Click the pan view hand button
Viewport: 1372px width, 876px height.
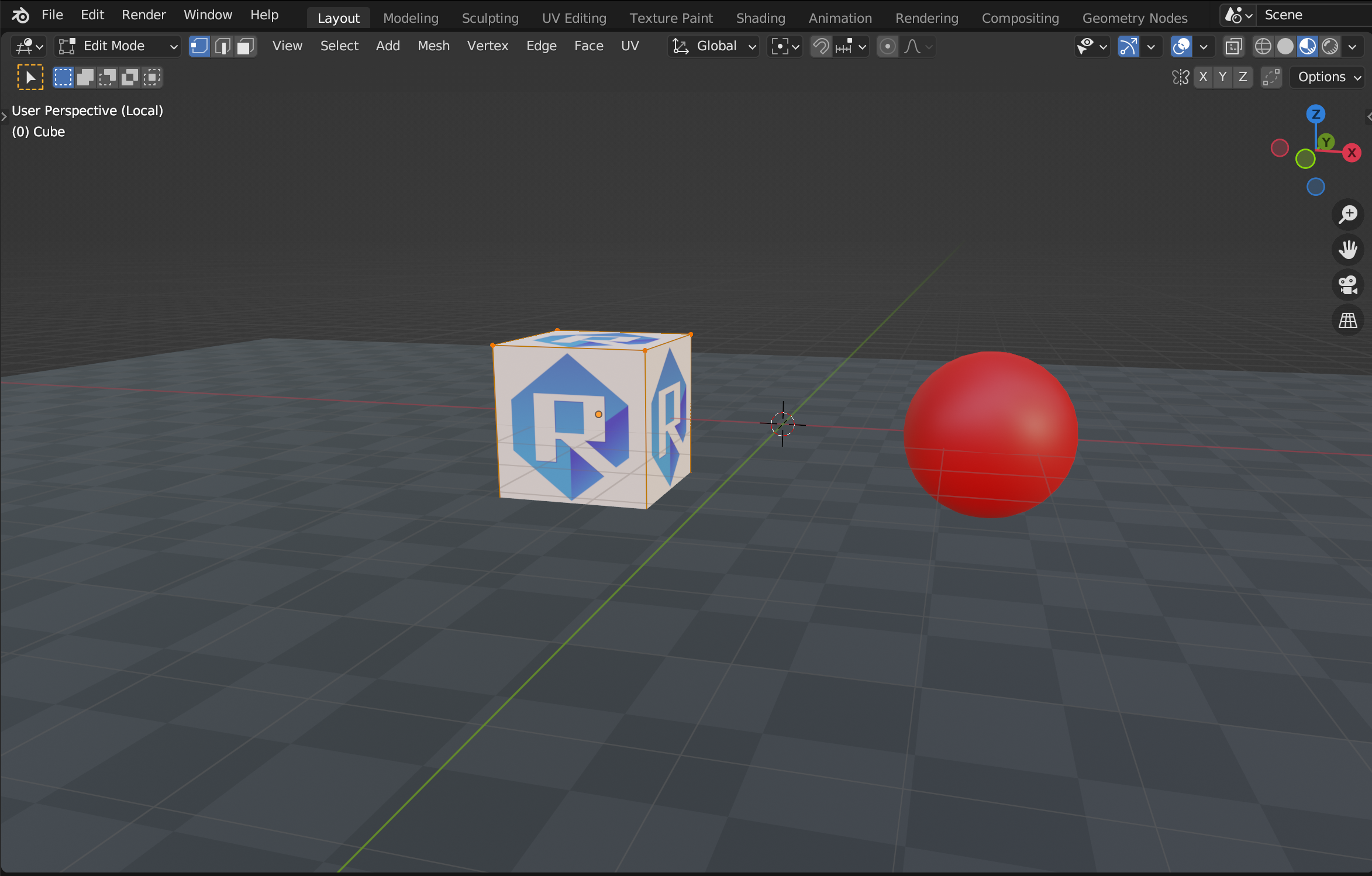click(1348, 250)
